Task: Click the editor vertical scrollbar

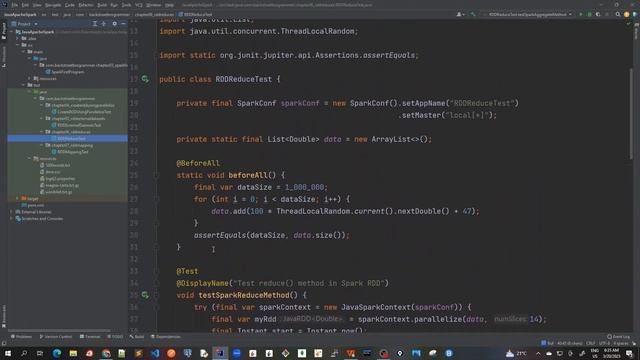Action: coord(631,113)
